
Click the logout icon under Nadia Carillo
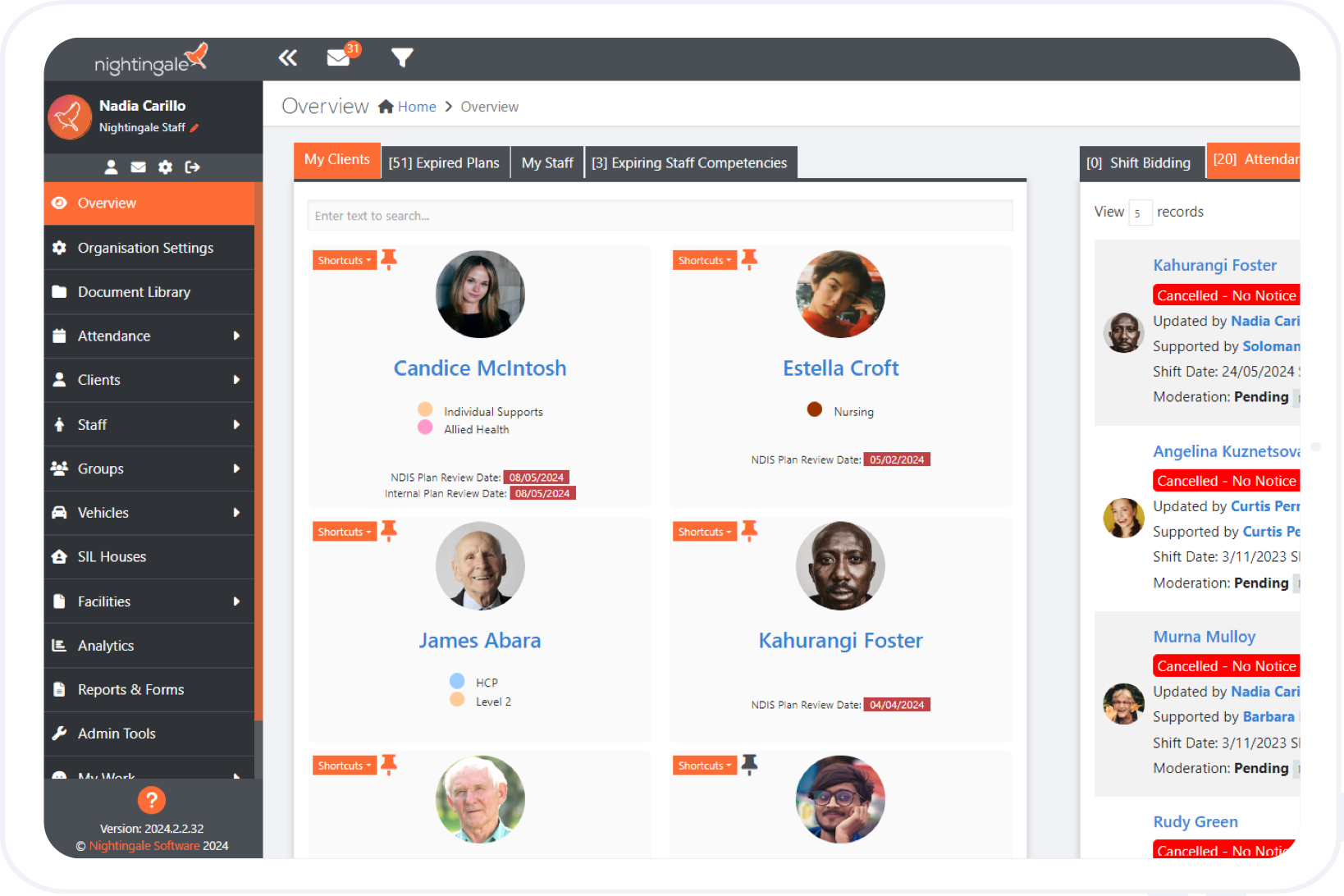pyautogui.click(x=193, y=167)
